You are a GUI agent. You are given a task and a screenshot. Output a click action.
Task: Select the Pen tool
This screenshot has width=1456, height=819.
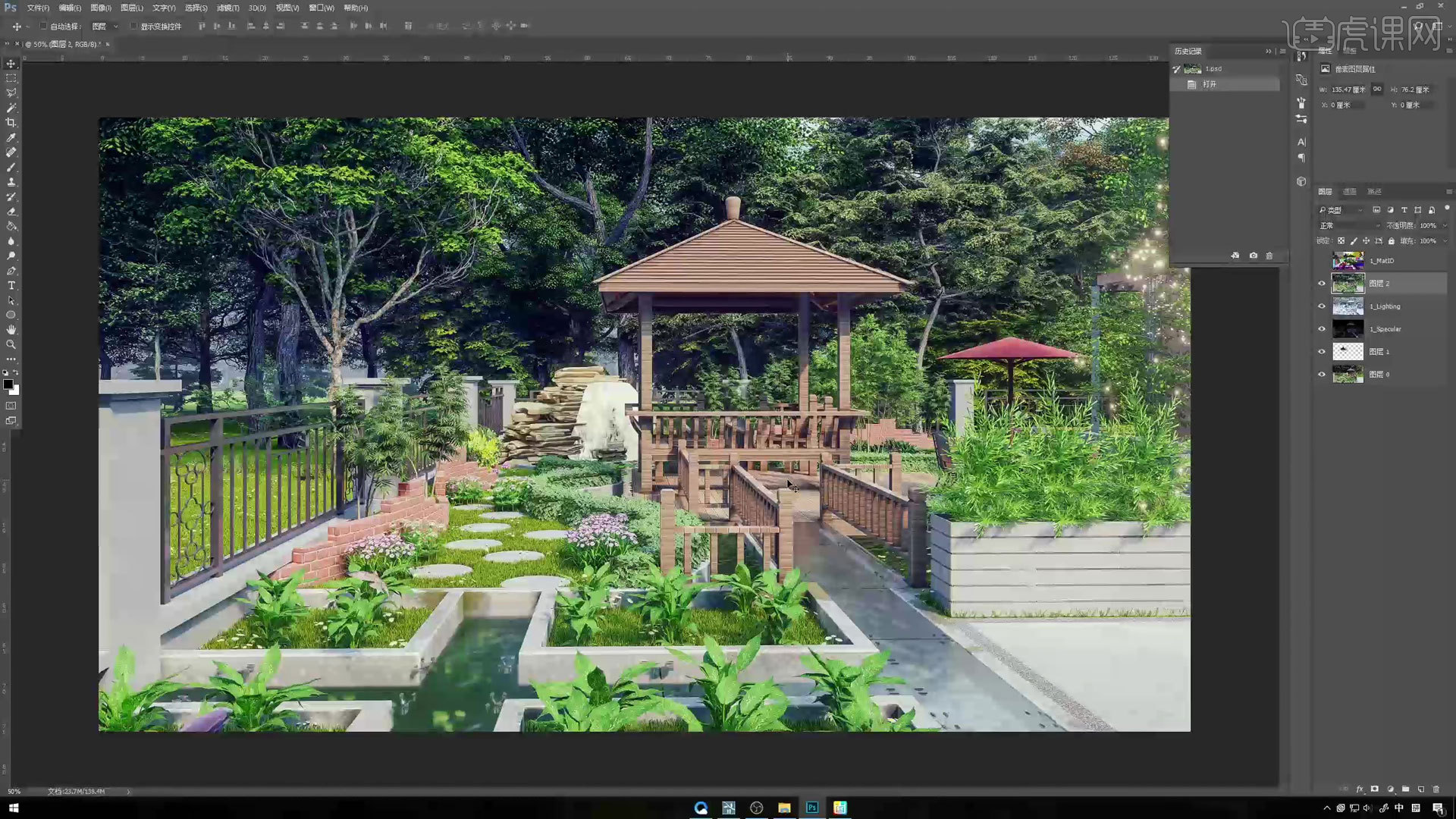click(x=11, y=271)
